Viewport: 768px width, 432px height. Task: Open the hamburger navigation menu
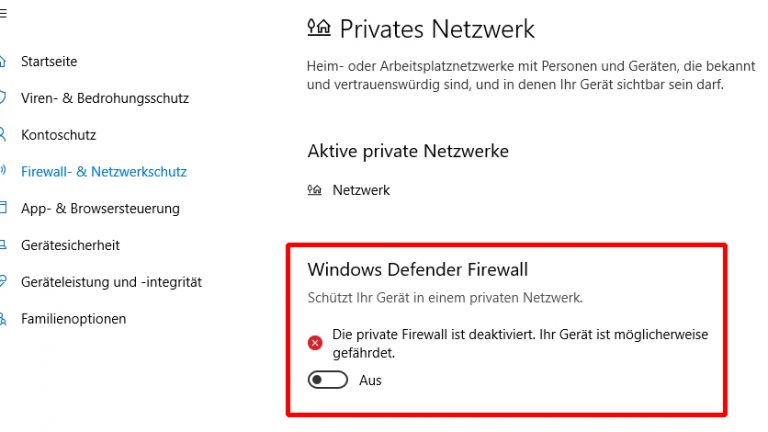tap(3, 12)
